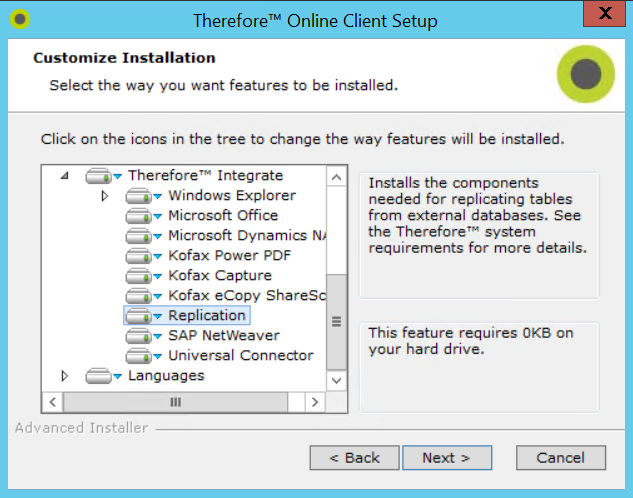Click the Replication feature drive icon
This screenshot has height=498, width=633.
(142, 316)
